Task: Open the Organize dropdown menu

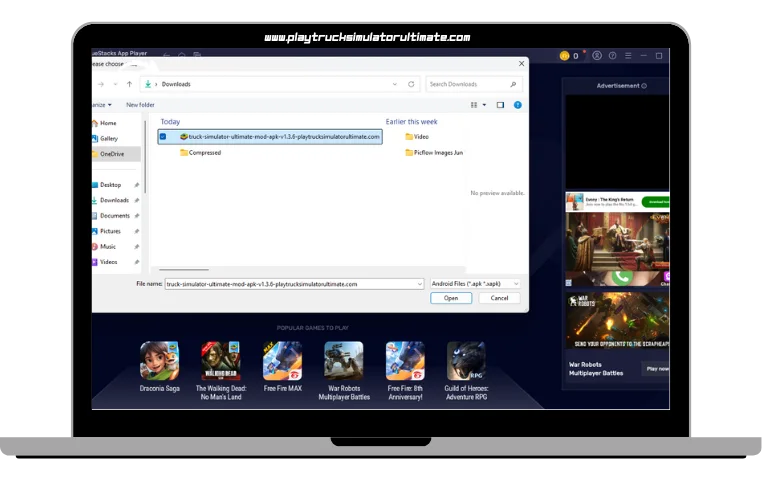Action: 102,105
